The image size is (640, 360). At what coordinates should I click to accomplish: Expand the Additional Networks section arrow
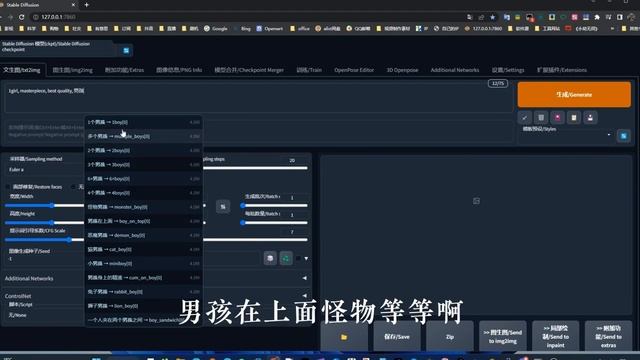pos(304,278)
